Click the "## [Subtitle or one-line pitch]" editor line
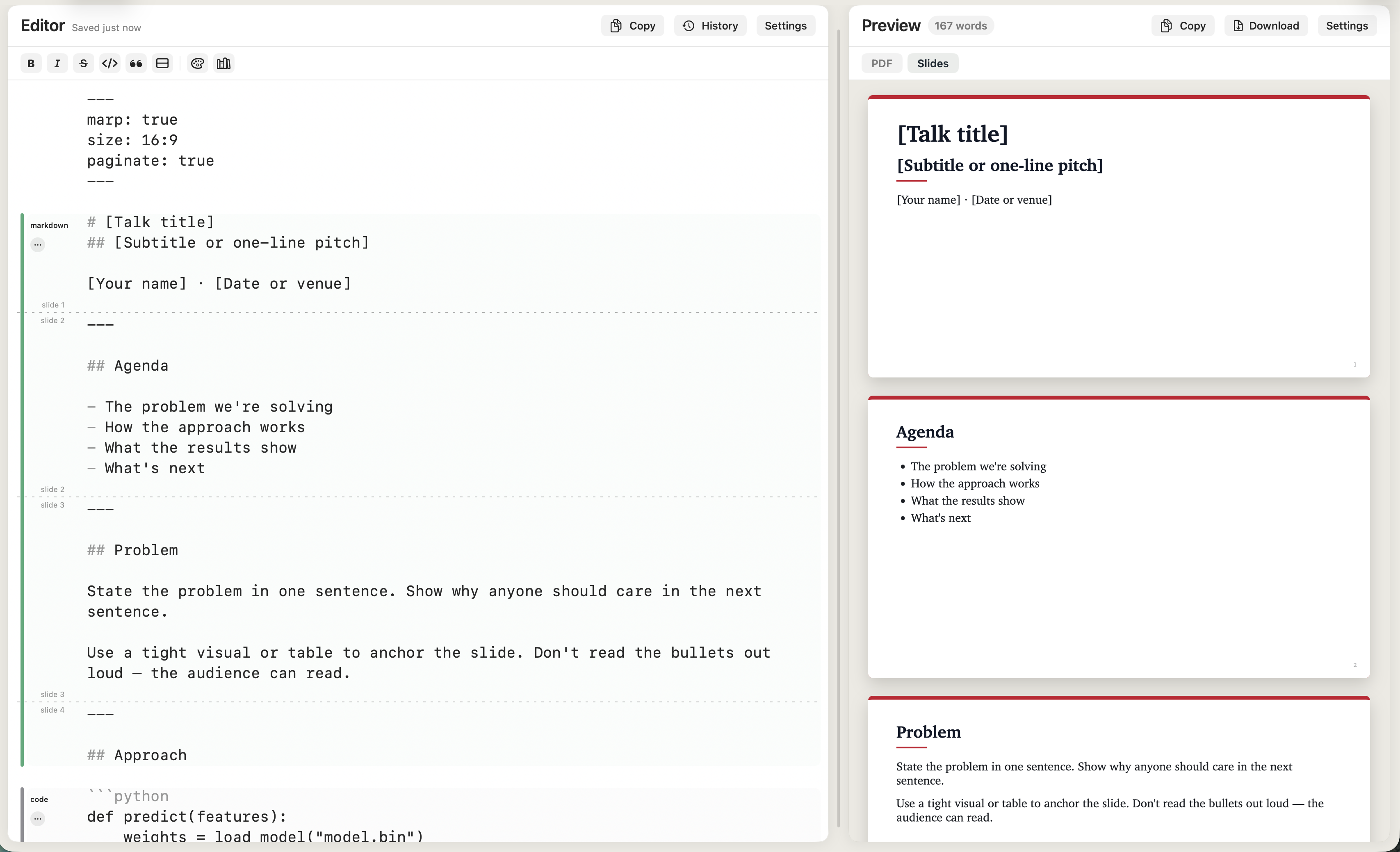The width and height of the screenshot is (1400, 852). (228, 243)
